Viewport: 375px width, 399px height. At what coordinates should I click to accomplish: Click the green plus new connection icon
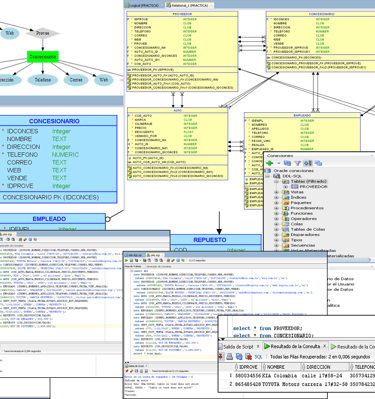tap(270, 163)
